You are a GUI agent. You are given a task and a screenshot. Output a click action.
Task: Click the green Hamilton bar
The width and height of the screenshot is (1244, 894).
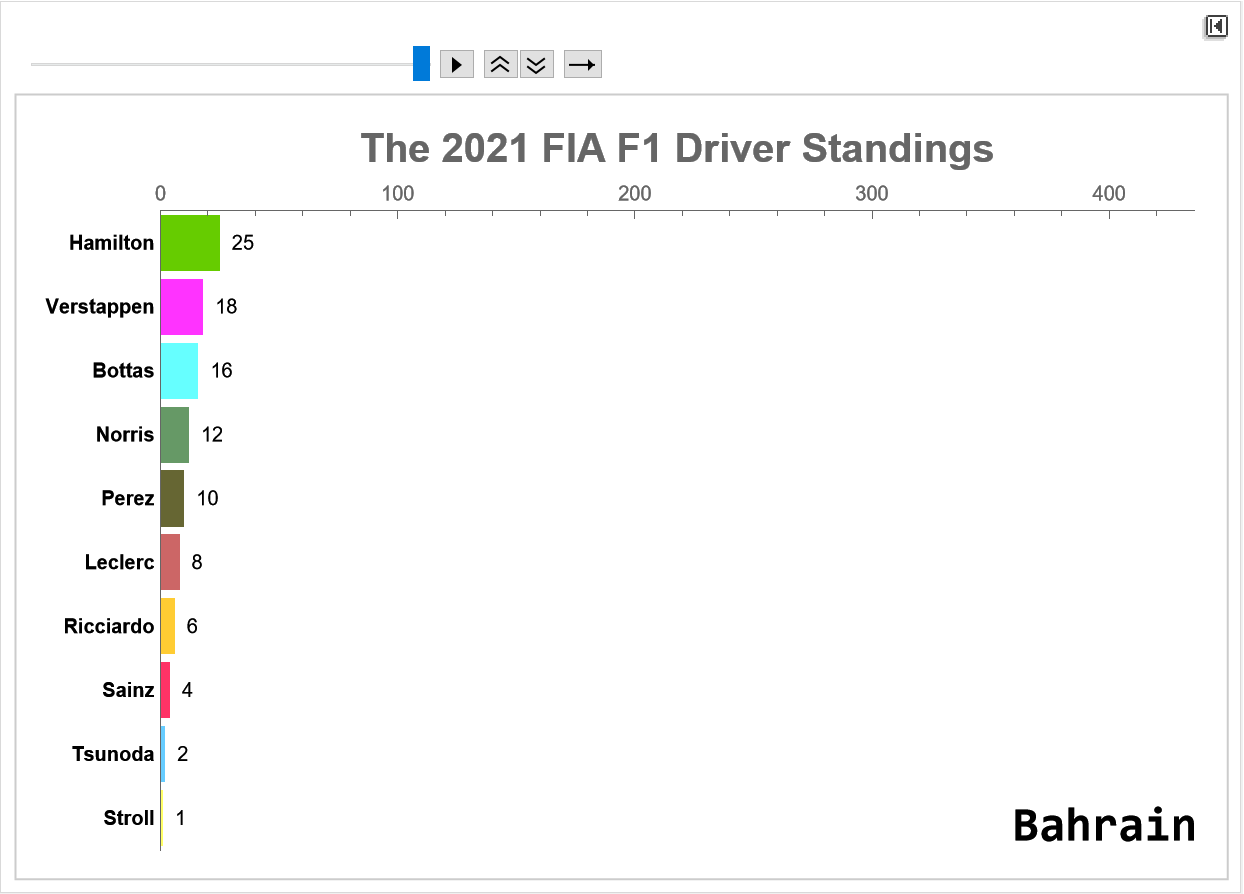coord(190,243)
